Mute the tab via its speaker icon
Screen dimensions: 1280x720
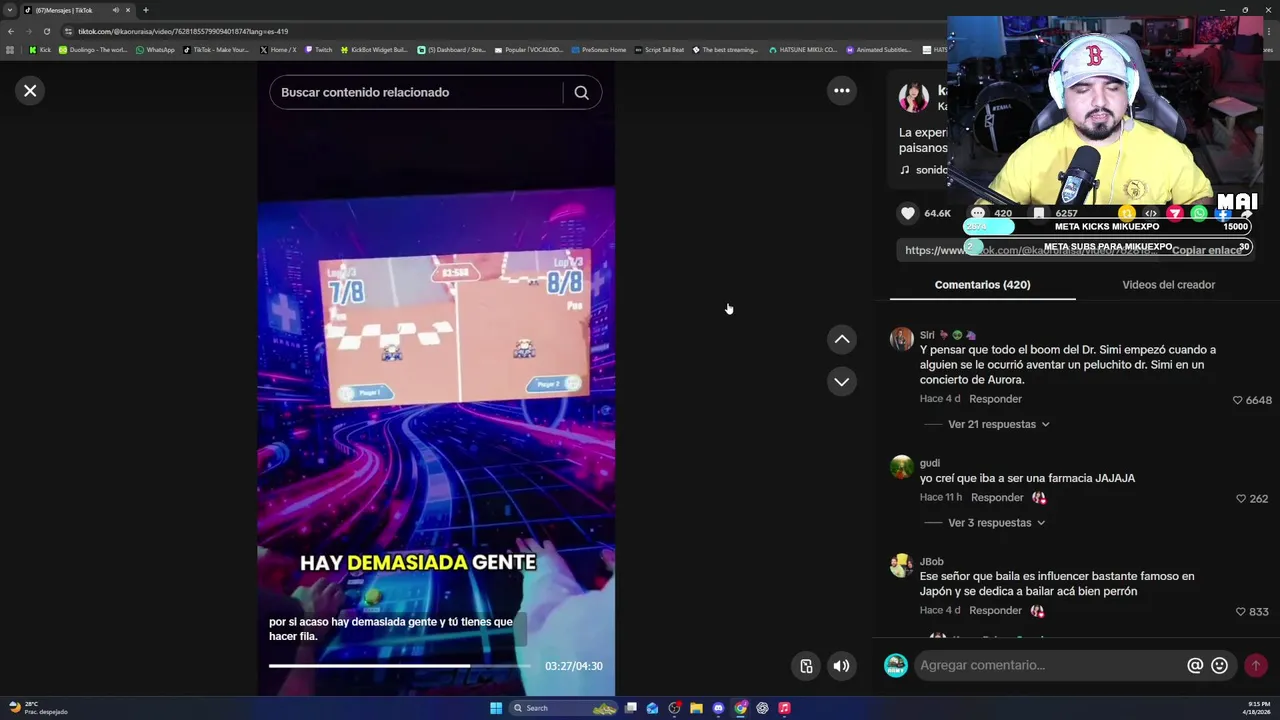click(115, 10)
